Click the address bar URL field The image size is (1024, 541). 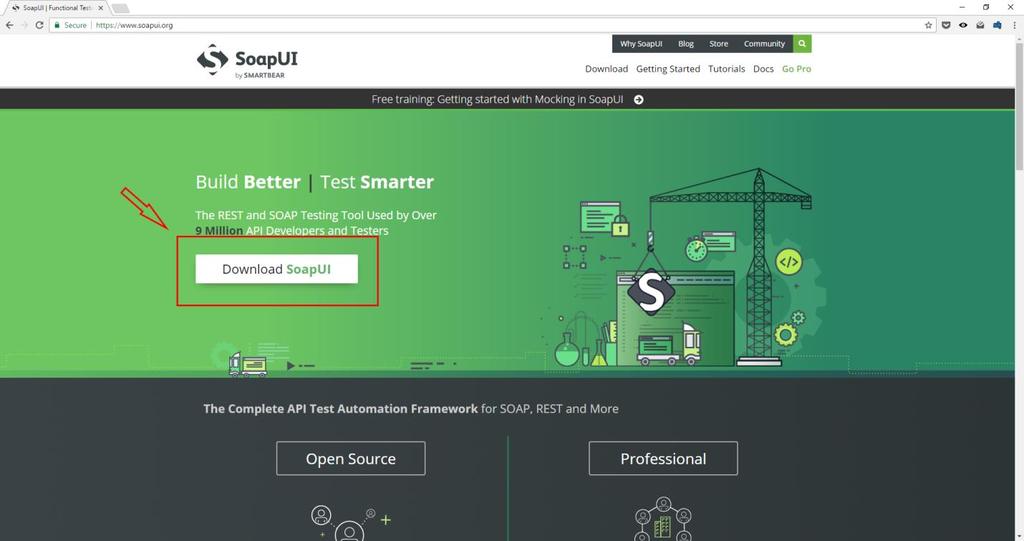click(490, 25)
